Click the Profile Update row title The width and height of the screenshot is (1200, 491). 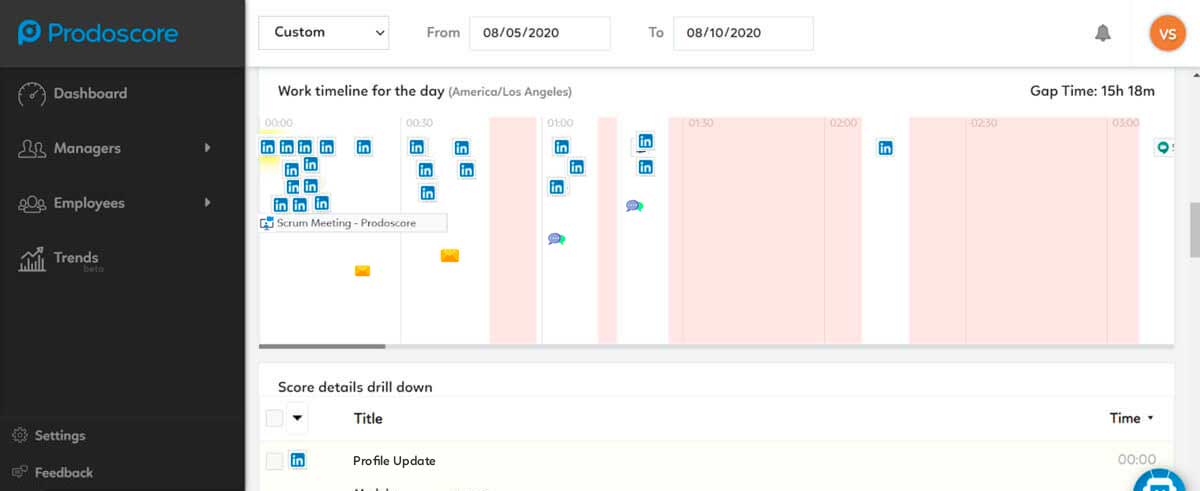point(394,461)
